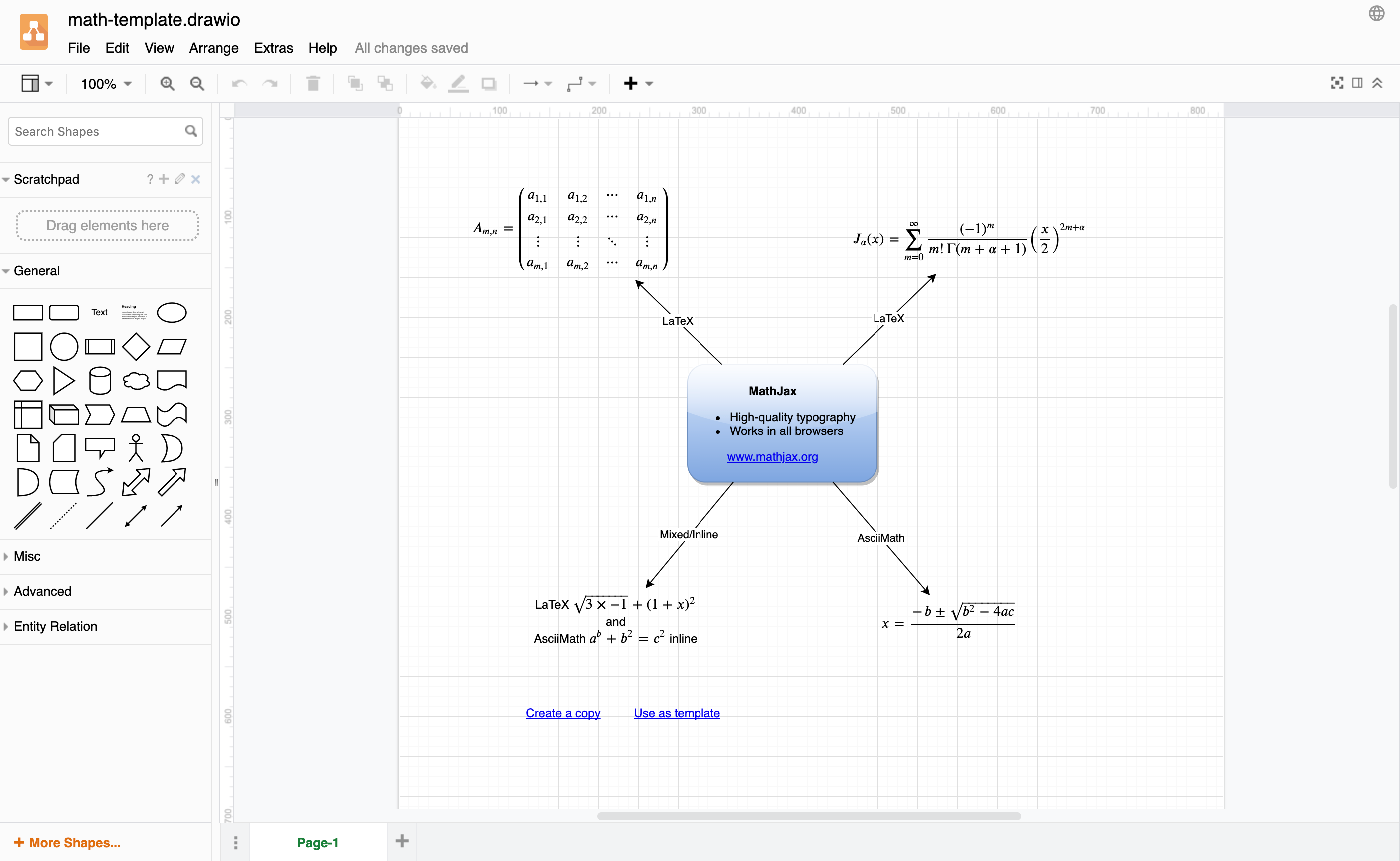Click the line style connector icon
The image size is (1400, 861).
575,83
